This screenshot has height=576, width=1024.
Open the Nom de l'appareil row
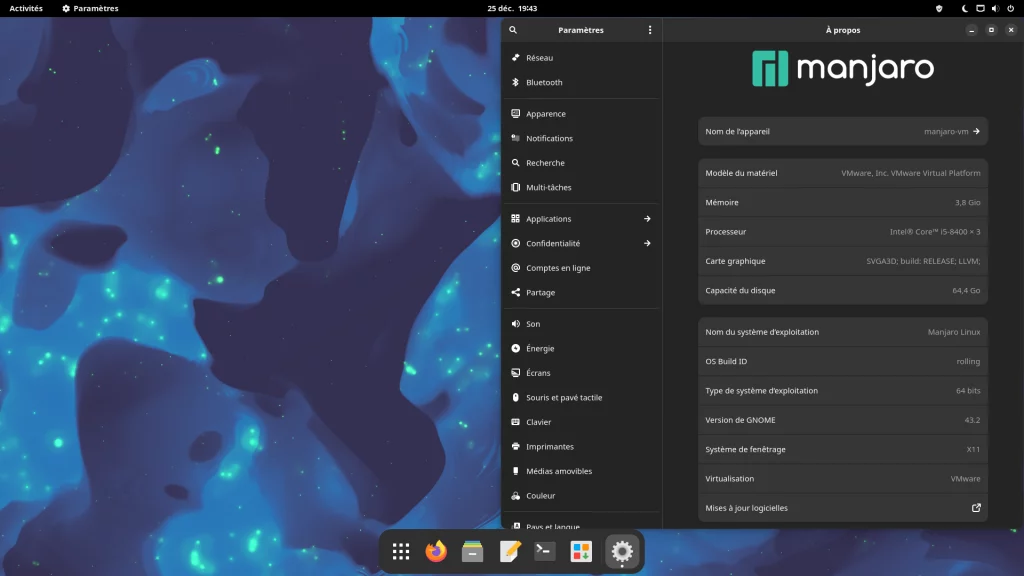point(842,131)
